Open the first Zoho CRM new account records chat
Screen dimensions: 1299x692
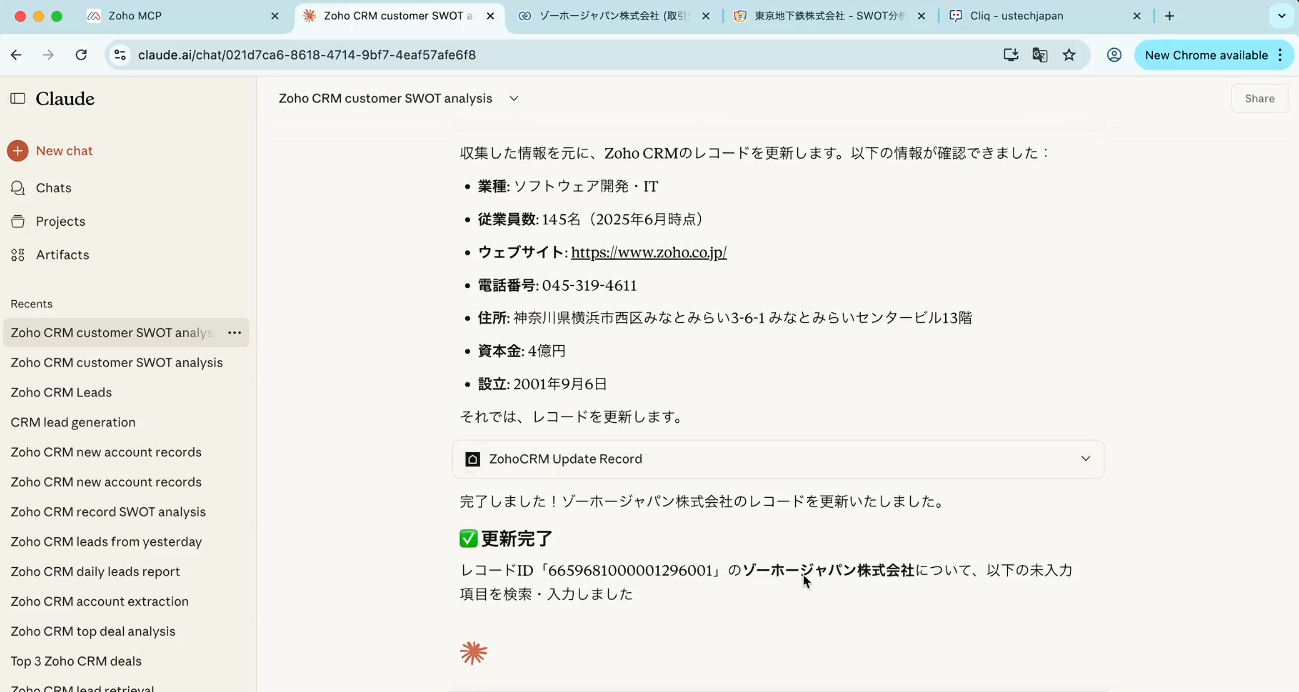click(106, 452)
